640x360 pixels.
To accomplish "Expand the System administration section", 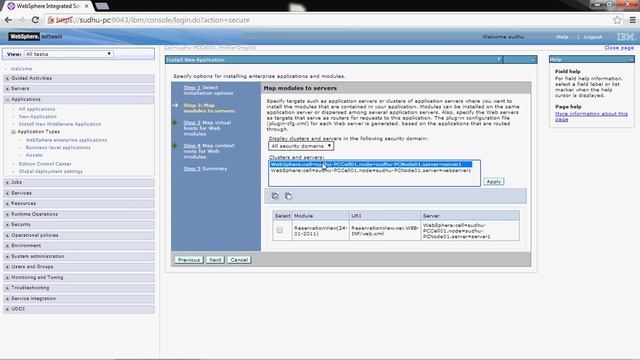I will [x=7, y=256].
